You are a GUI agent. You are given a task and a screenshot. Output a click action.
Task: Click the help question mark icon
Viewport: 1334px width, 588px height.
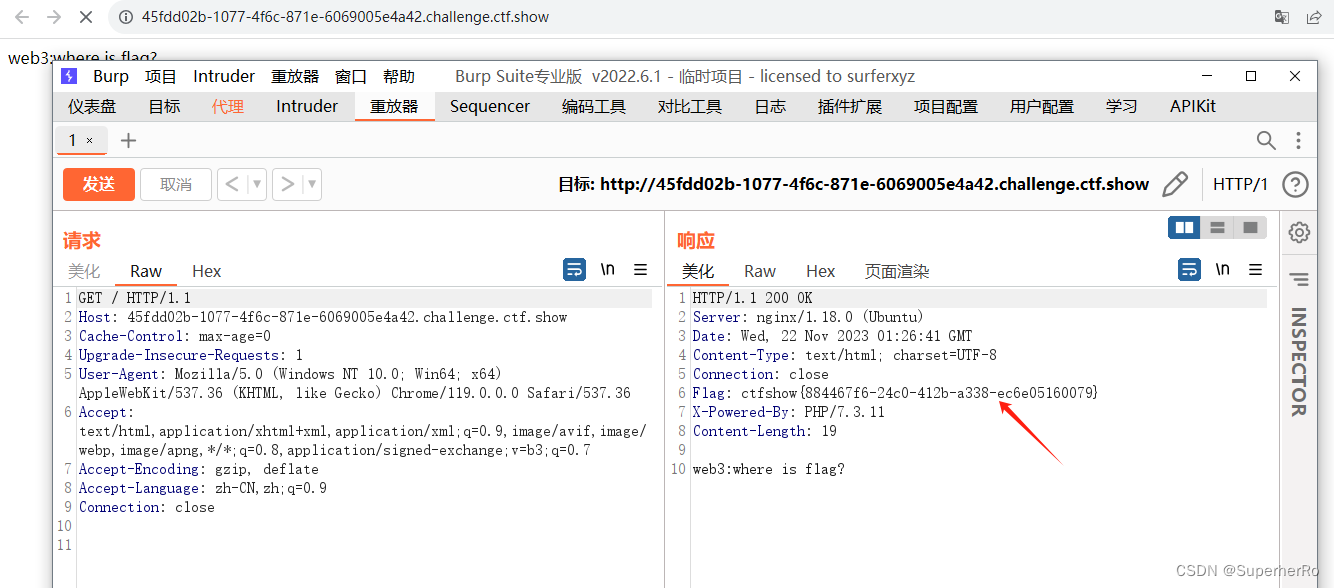click(1297, 184)
